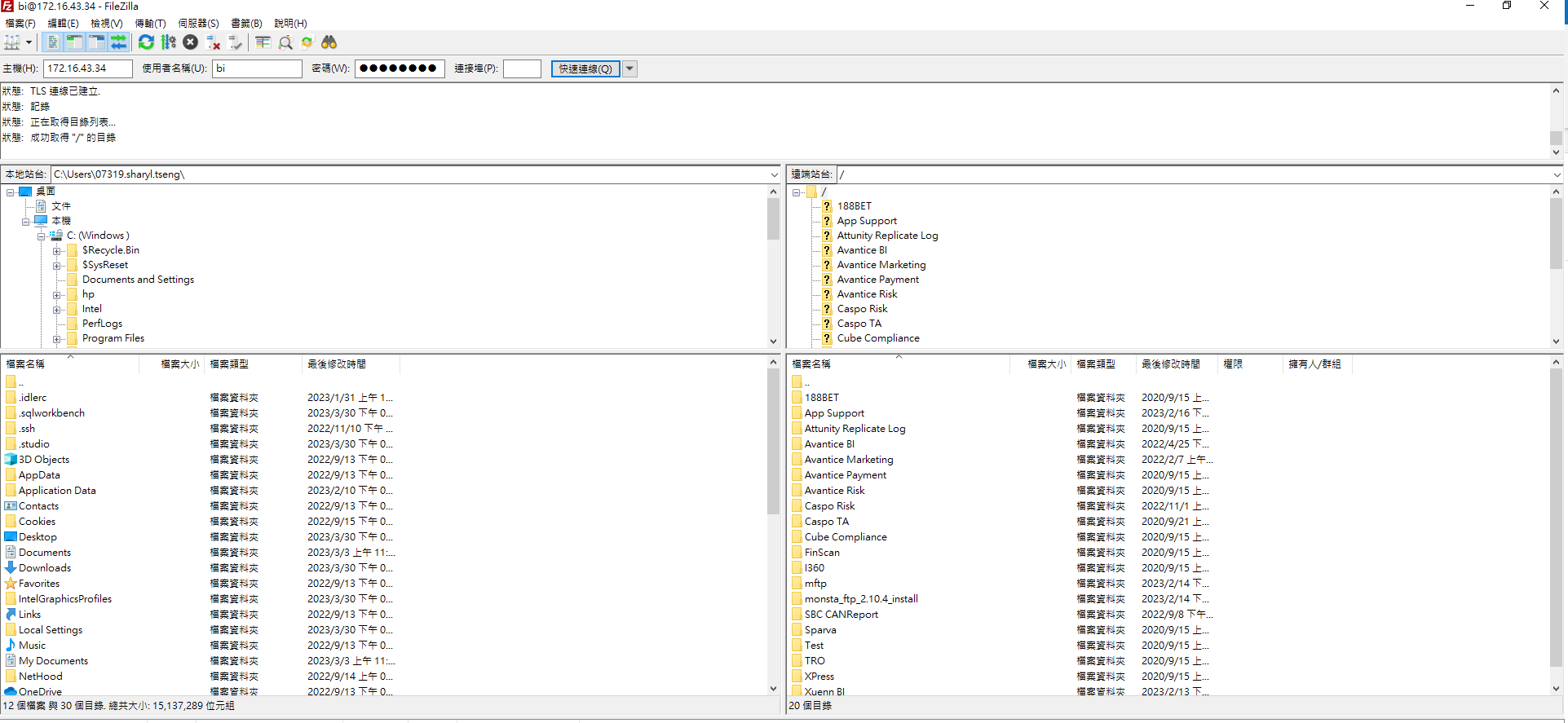Open the 檔案(F) menu

click(20, 24)
